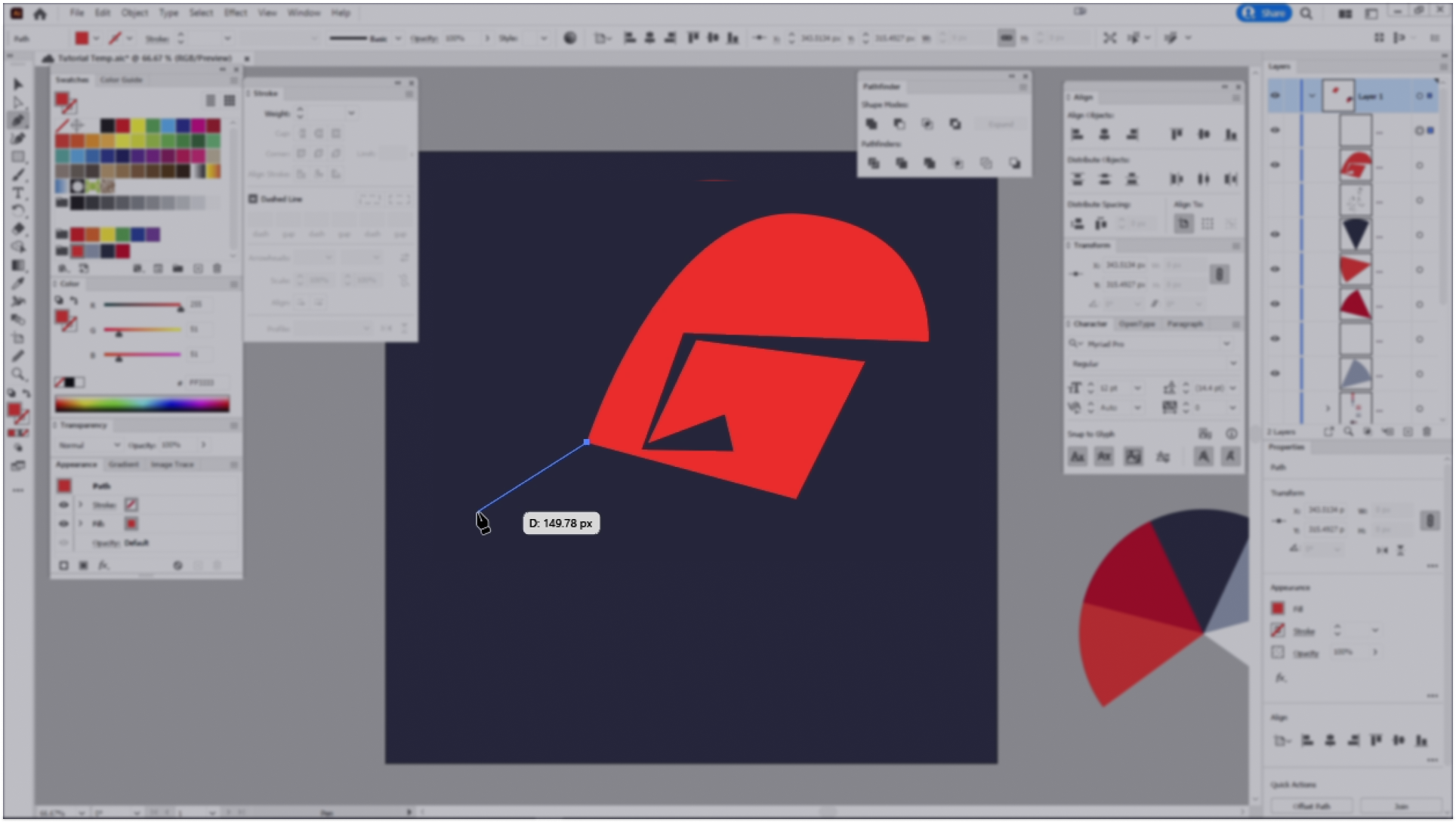This screenshot has height=822, width=1456.
Task: Toggle visibility eye of Layer 1
Action: (x=1276, y=96)
